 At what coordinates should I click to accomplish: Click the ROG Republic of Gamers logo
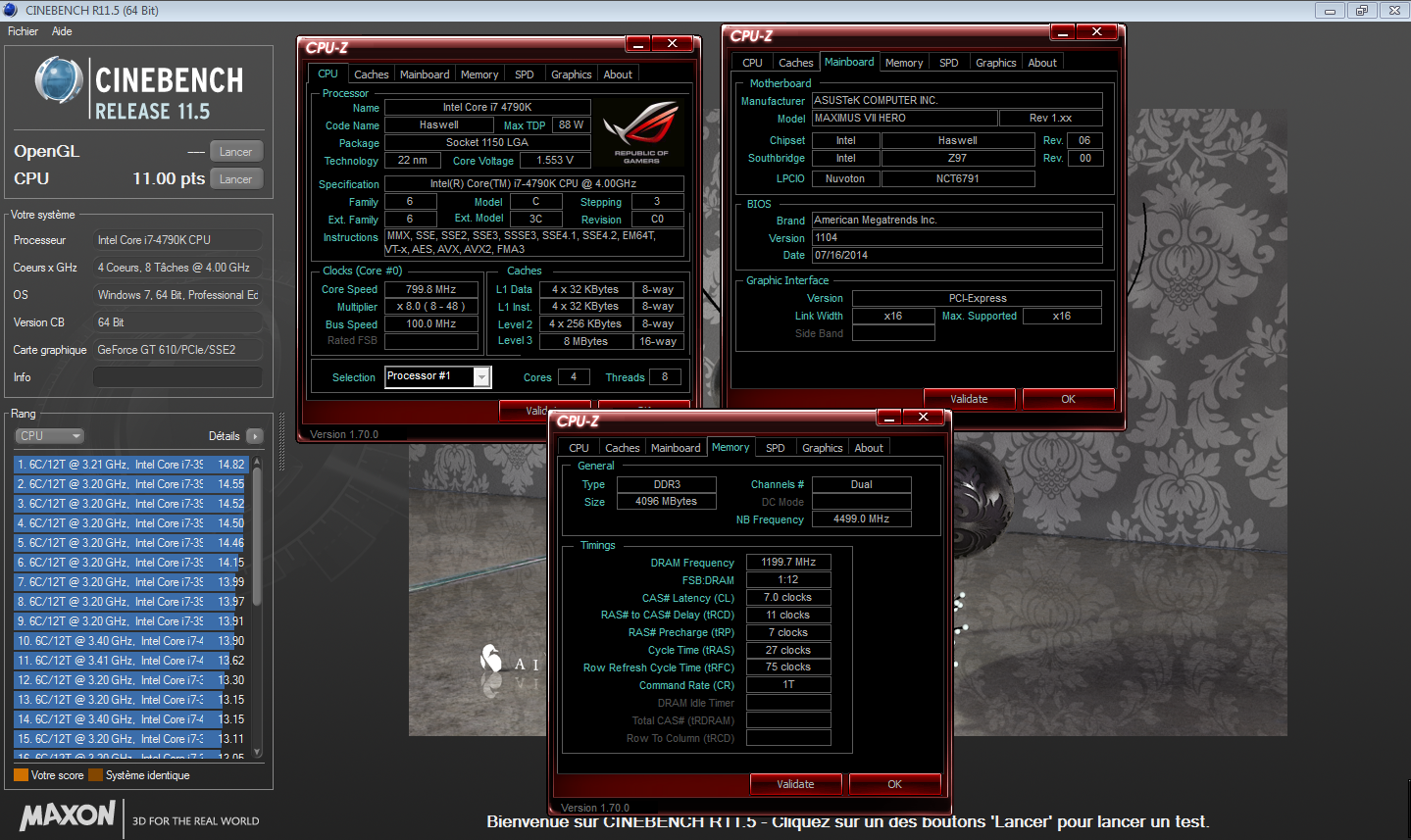pos(641,133)
